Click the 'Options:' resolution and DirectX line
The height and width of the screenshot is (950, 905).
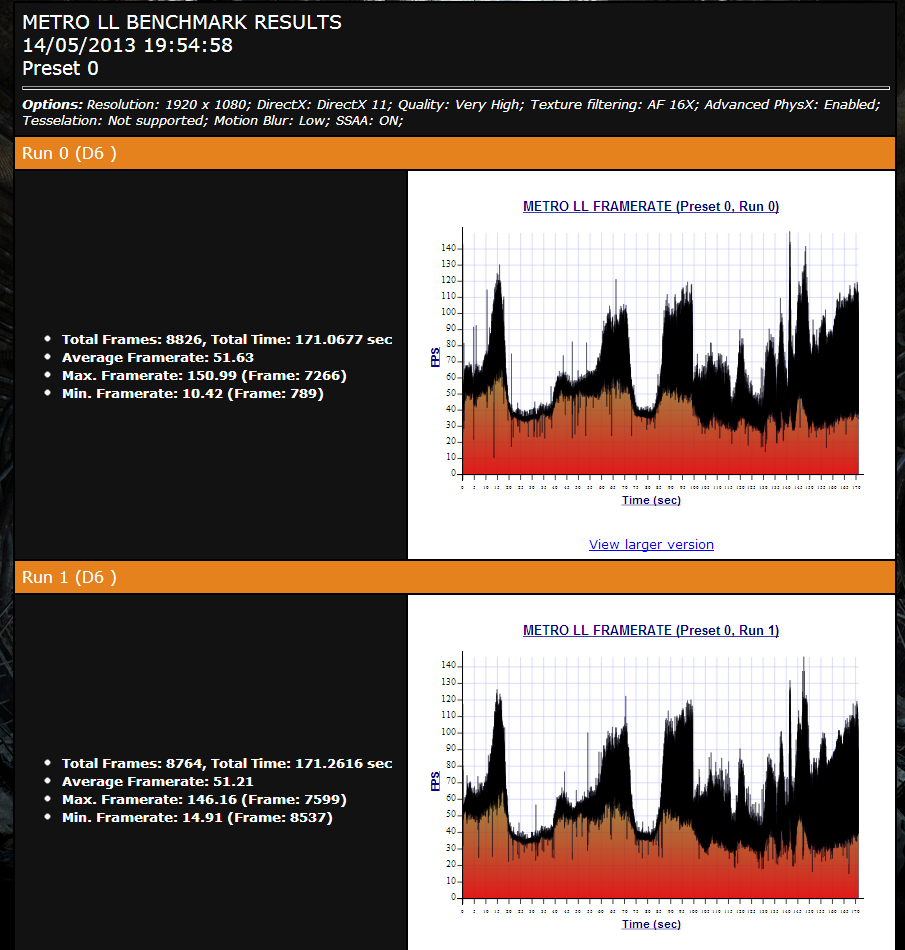tap(451, 104)
